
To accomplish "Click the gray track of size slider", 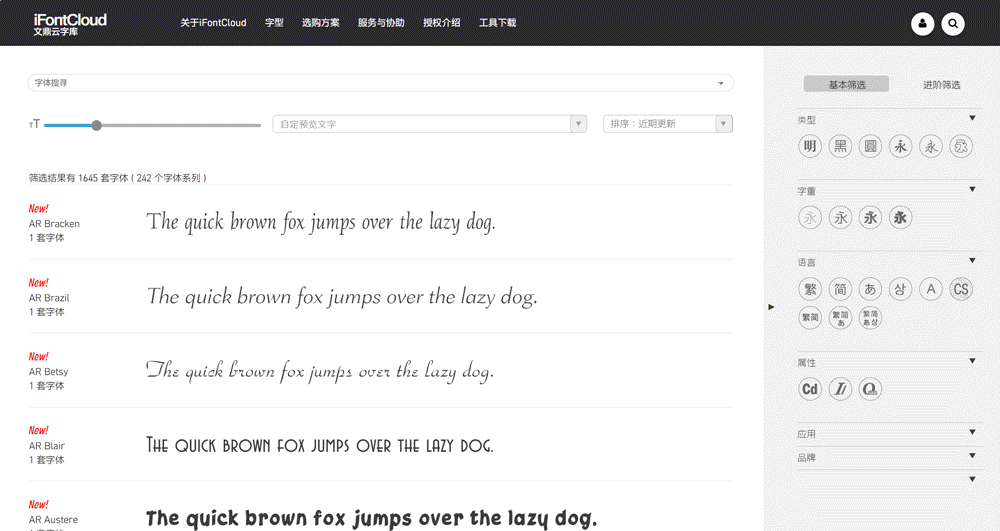I will pyautogui.click(x=181, y=126).
